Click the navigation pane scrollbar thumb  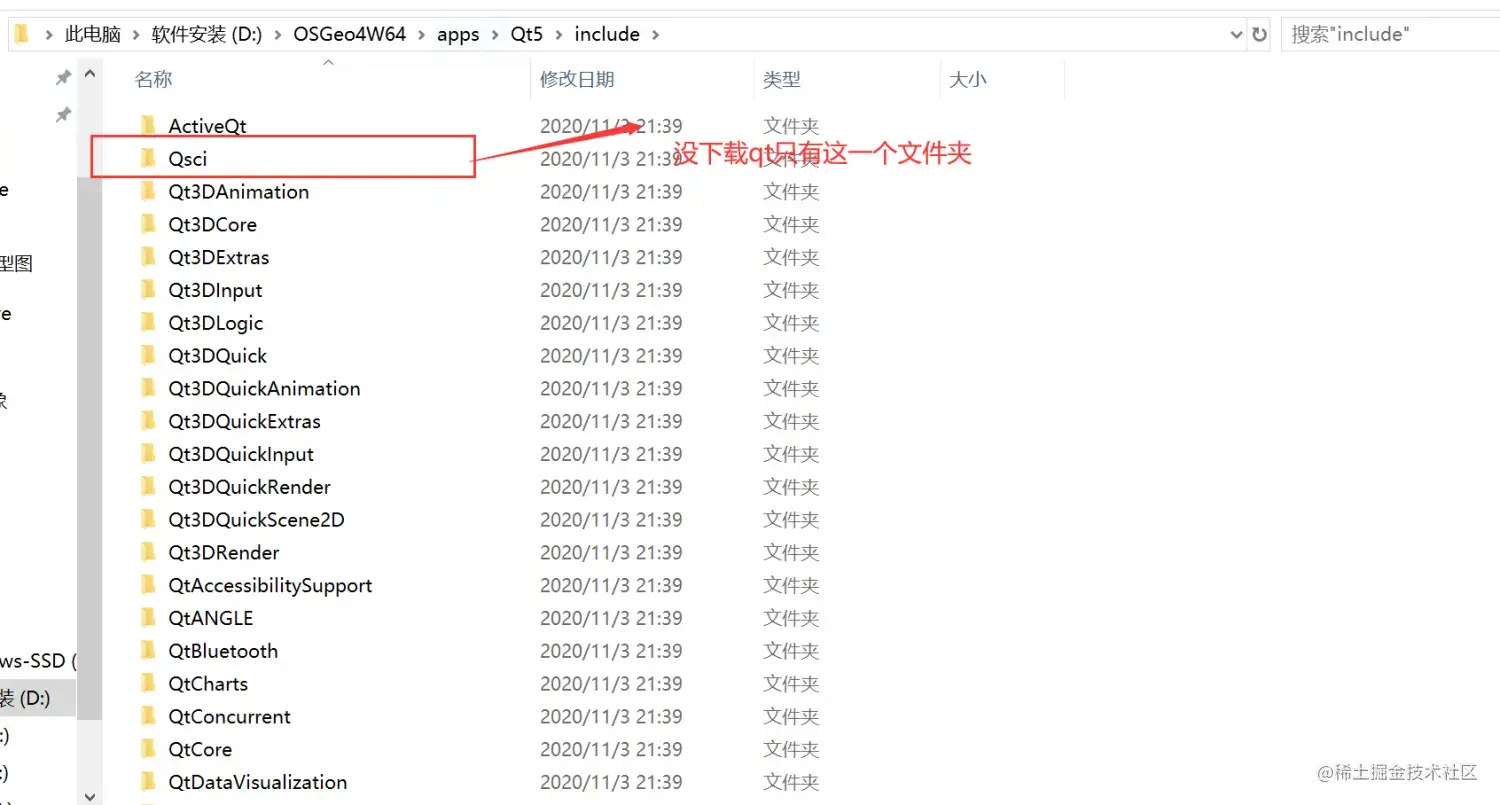click(x=90, y=448)
